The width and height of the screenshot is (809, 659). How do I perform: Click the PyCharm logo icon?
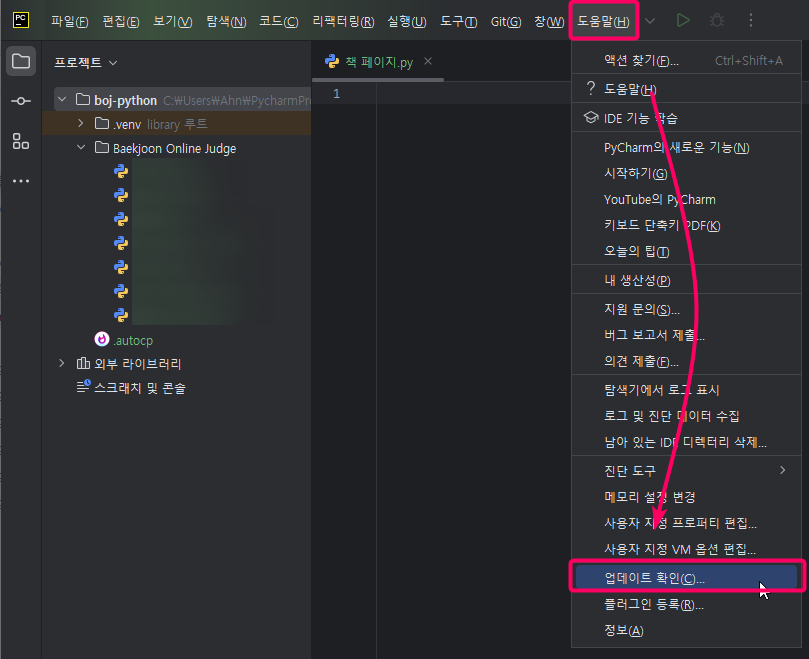(x=21, y=20)
